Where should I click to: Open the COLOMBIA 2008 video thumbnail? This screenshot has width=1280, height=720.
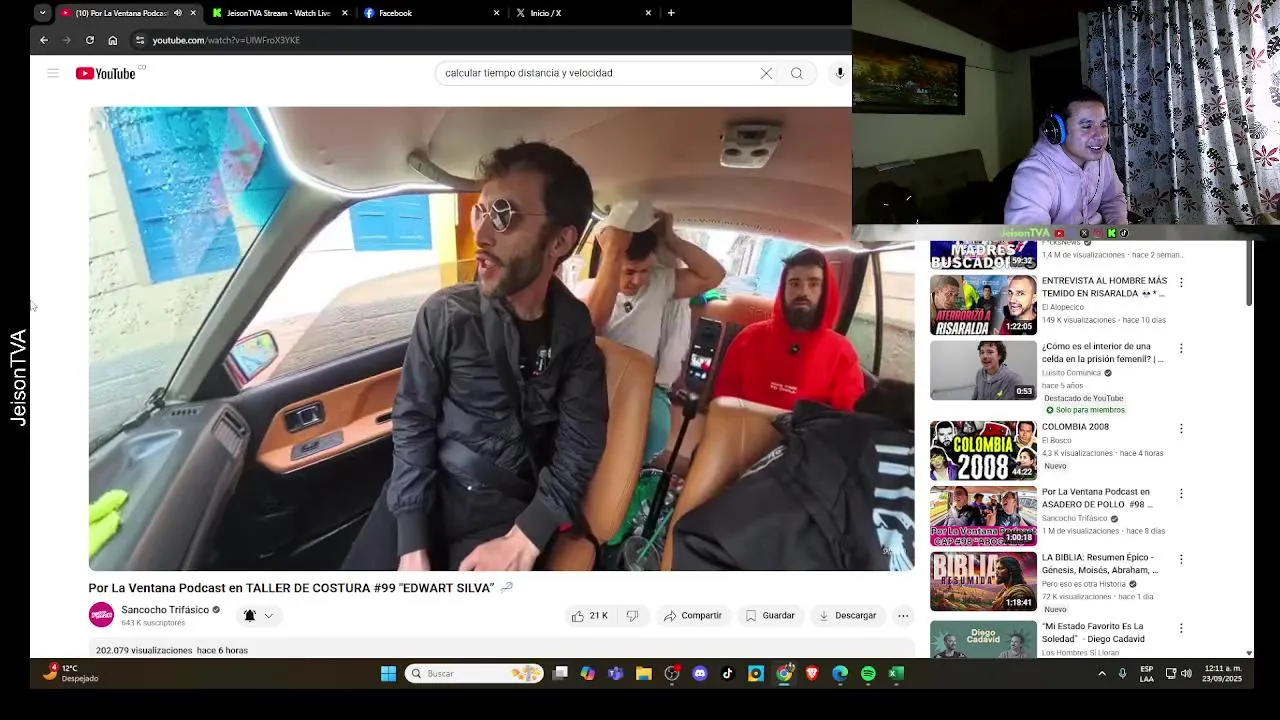pyautogui.click(x=984, y=451)
